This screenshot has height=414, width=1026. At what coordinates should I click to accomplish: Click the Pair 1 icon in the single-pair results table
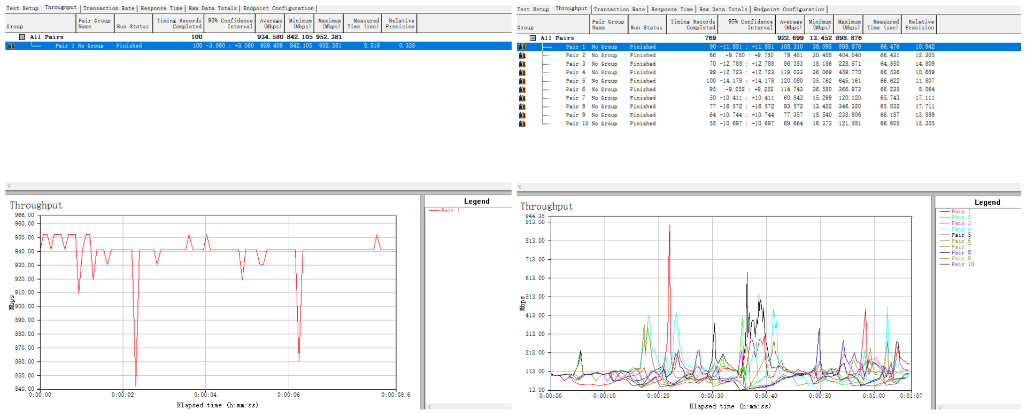[x=10, y=46]
